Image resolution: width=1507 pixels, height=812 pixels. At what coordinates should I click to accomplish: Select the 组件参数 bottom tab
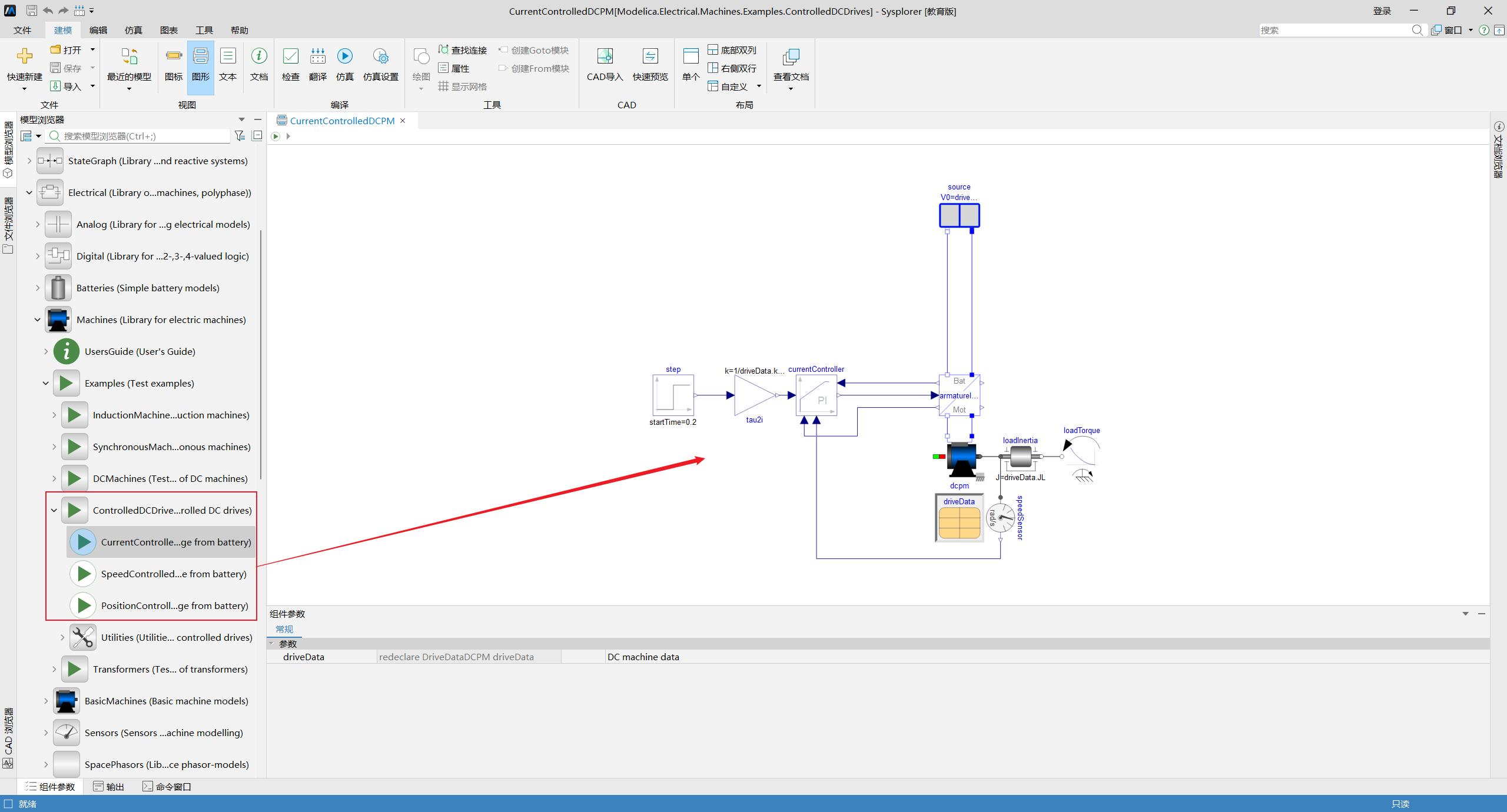(51, 787)
